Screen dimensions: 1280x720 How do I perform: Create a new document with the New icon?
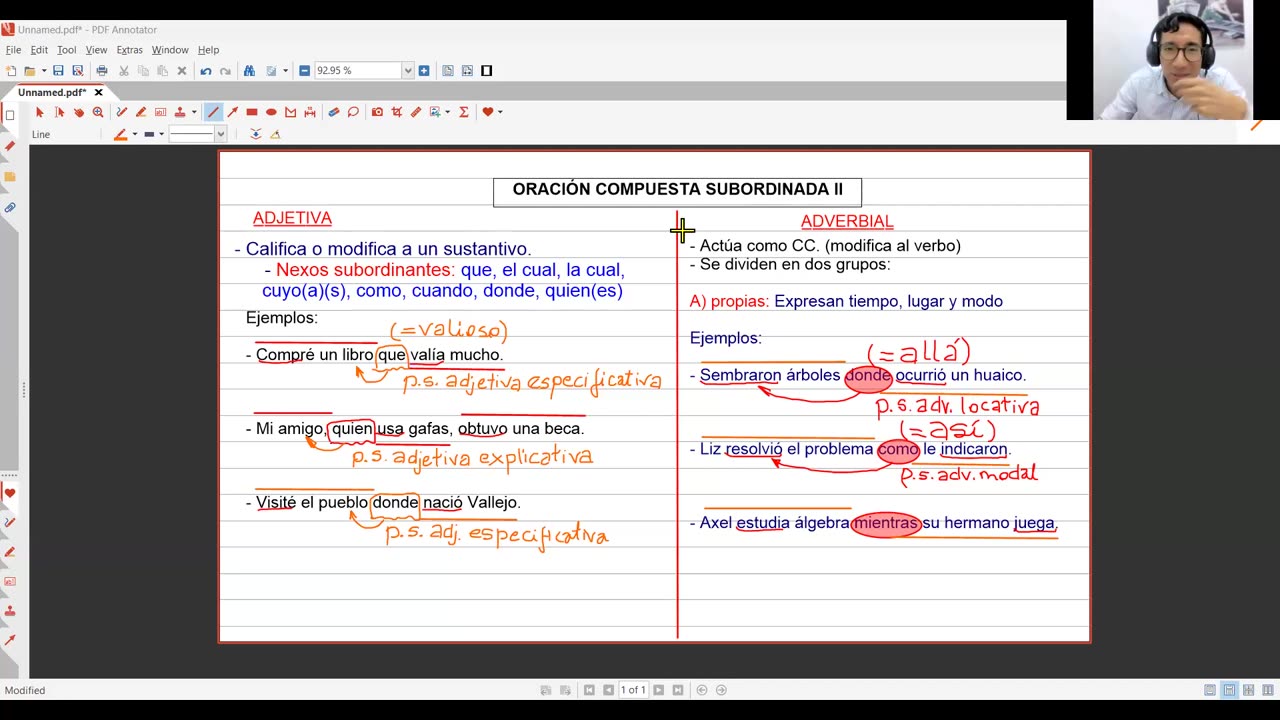click(11, 71)
